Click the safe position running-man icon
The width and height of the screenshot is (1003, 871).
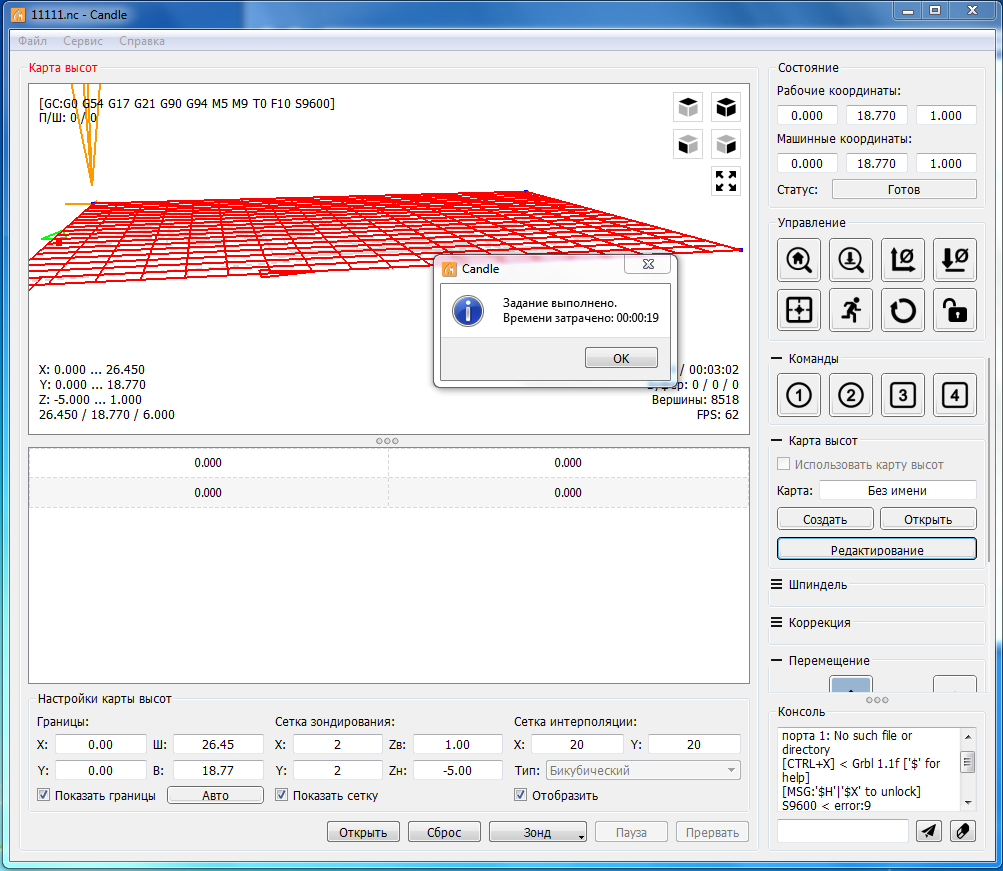pos(851,310)
